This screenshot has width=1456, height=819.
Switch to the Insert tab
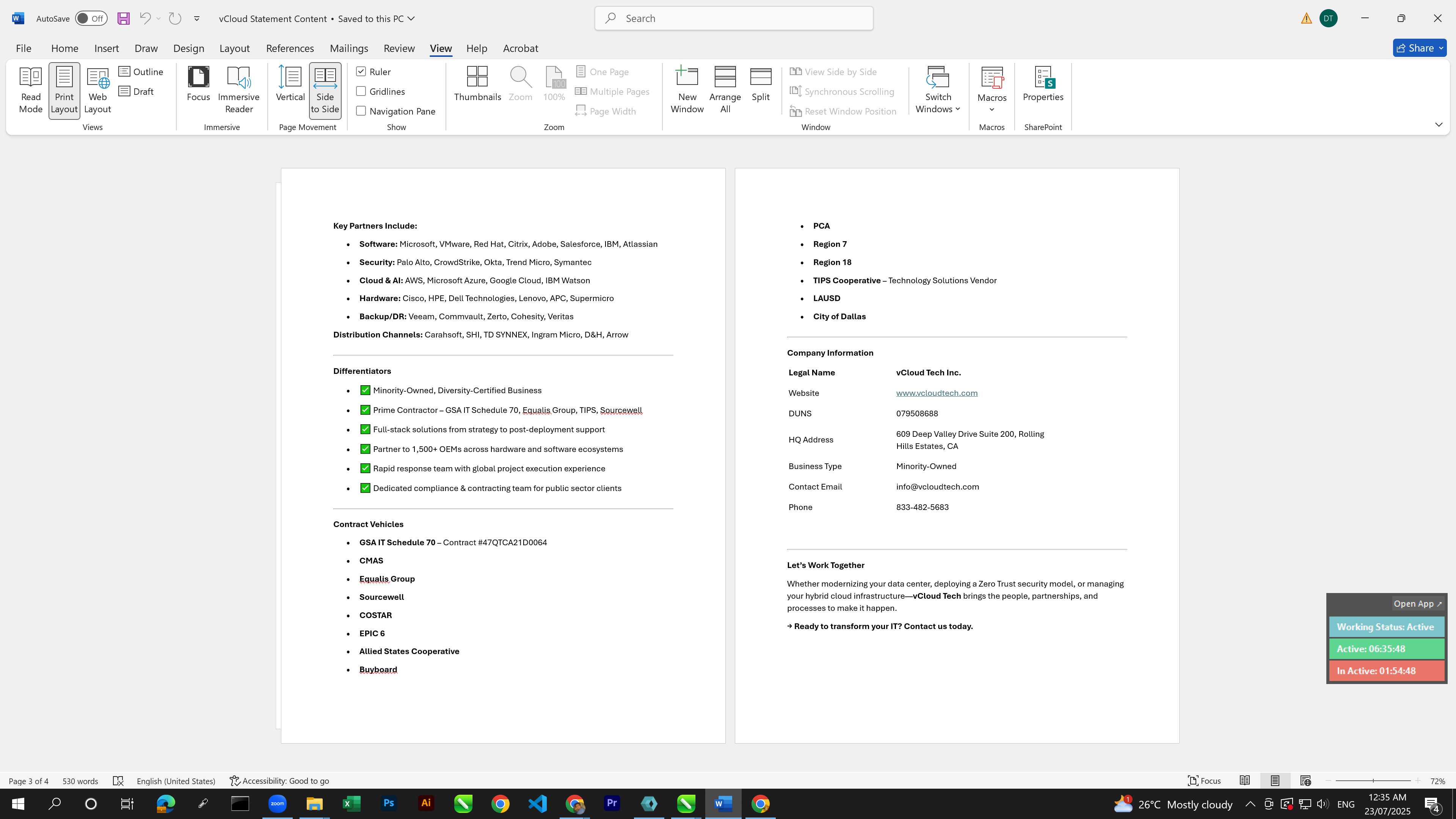(x=106, y=48)
